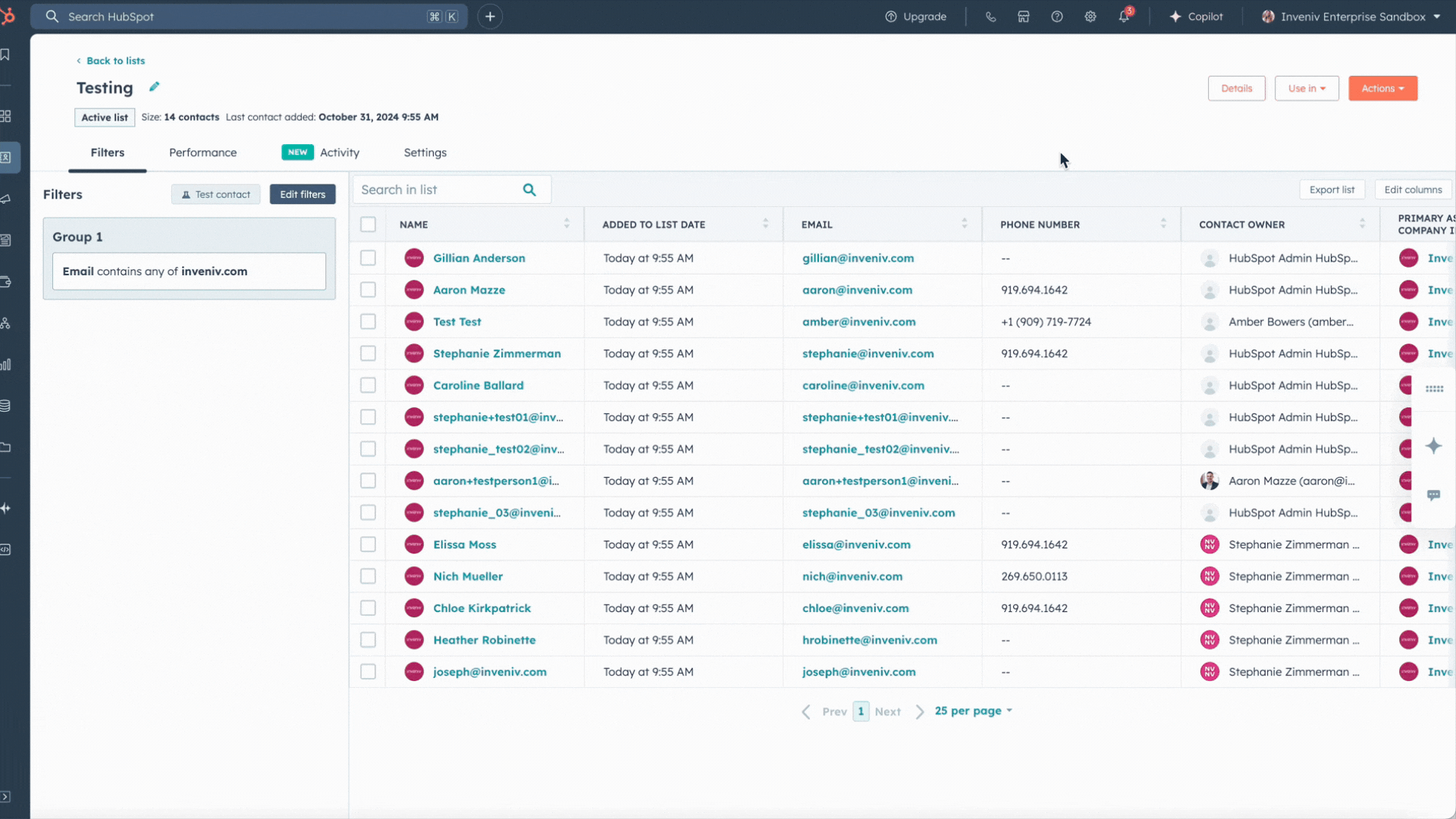Open the library folder sidebar icon

(x=5, y=447)
